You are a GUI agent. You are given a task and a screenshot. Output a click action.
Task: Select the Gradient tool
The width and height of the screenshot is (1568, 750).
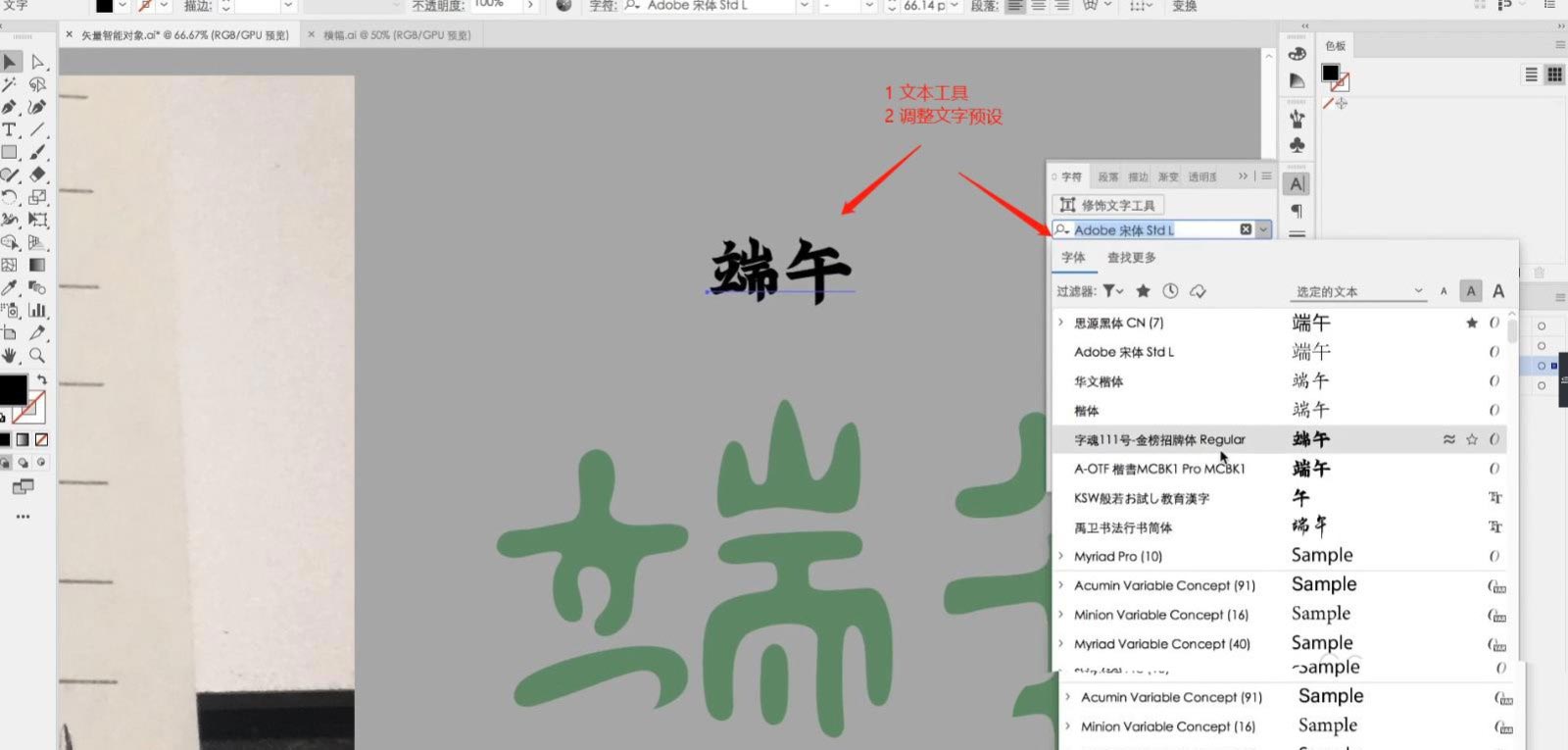point(37,265)
